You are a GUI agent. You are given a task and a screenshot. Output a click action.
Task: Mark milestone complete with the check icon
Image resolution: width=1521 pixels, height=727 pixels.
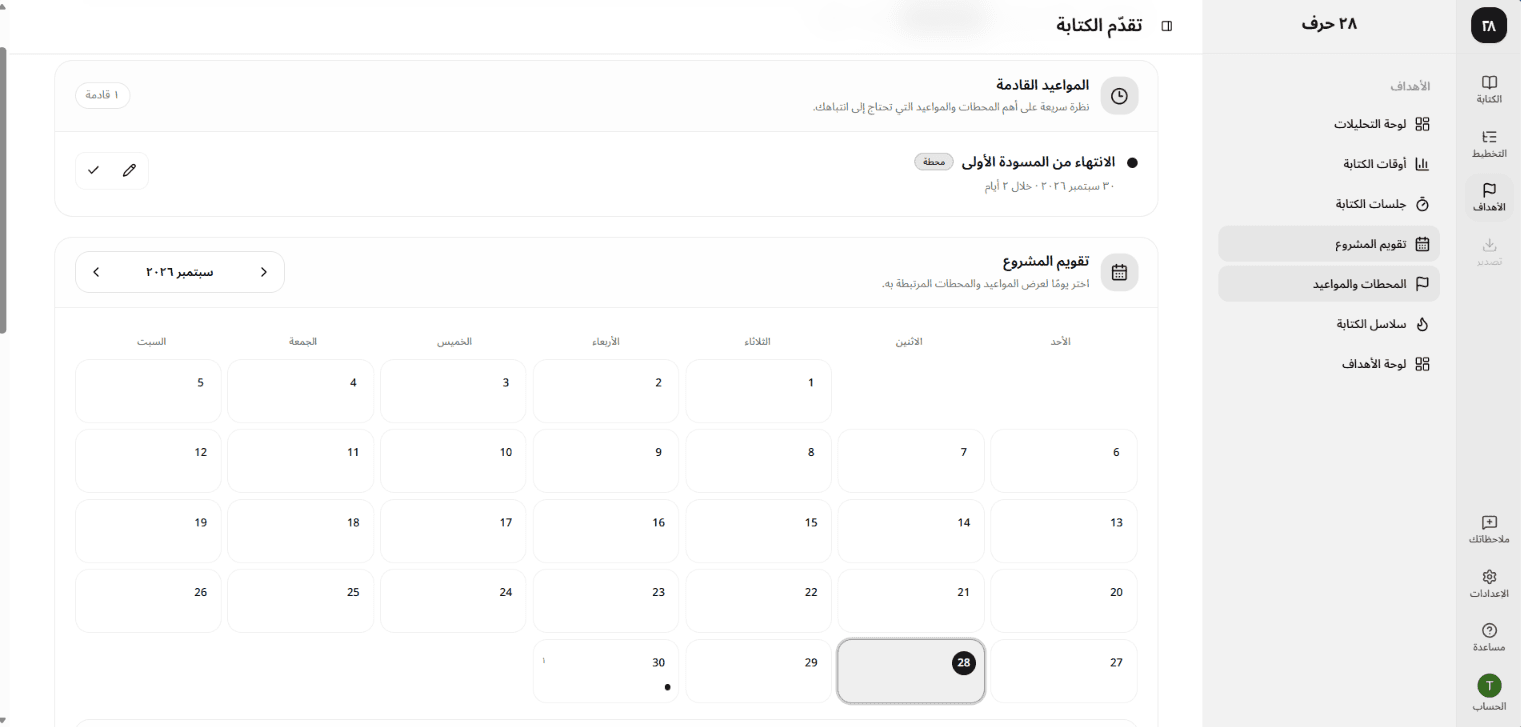click(93, 170)
